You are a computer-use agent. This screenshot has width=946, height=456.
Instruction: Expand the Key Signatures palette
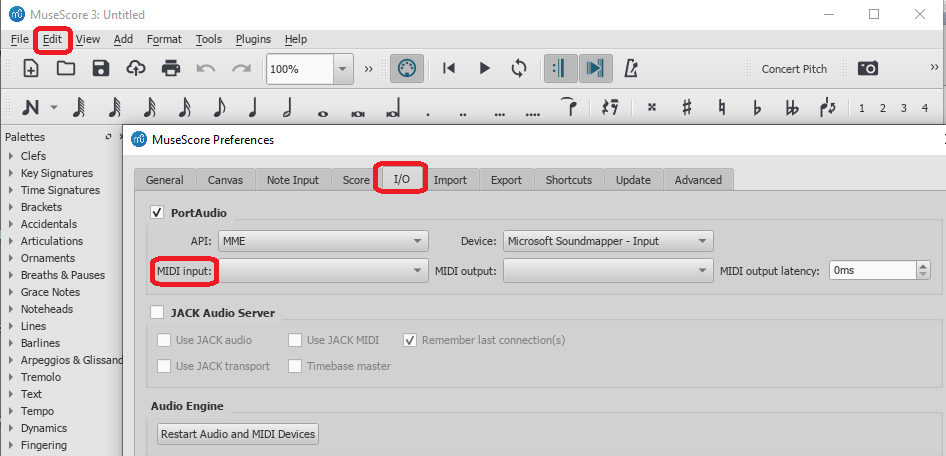(x=11, y=173)
